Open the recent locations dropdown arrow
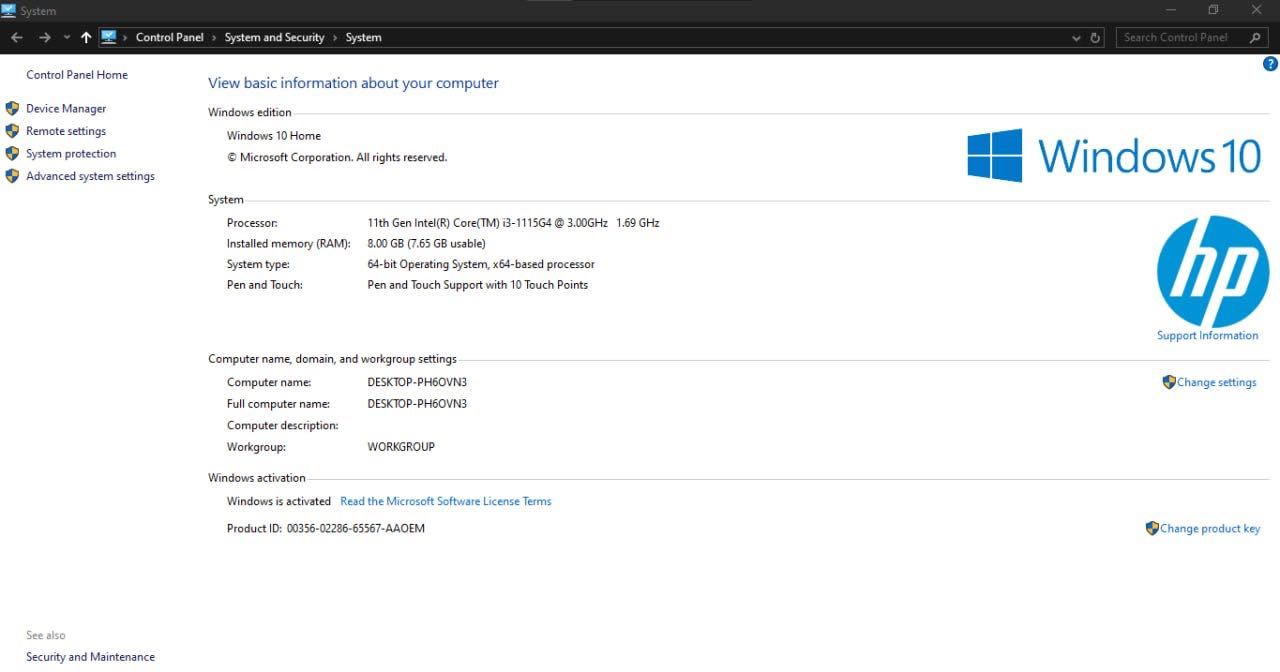 click(x=67, y=38)
